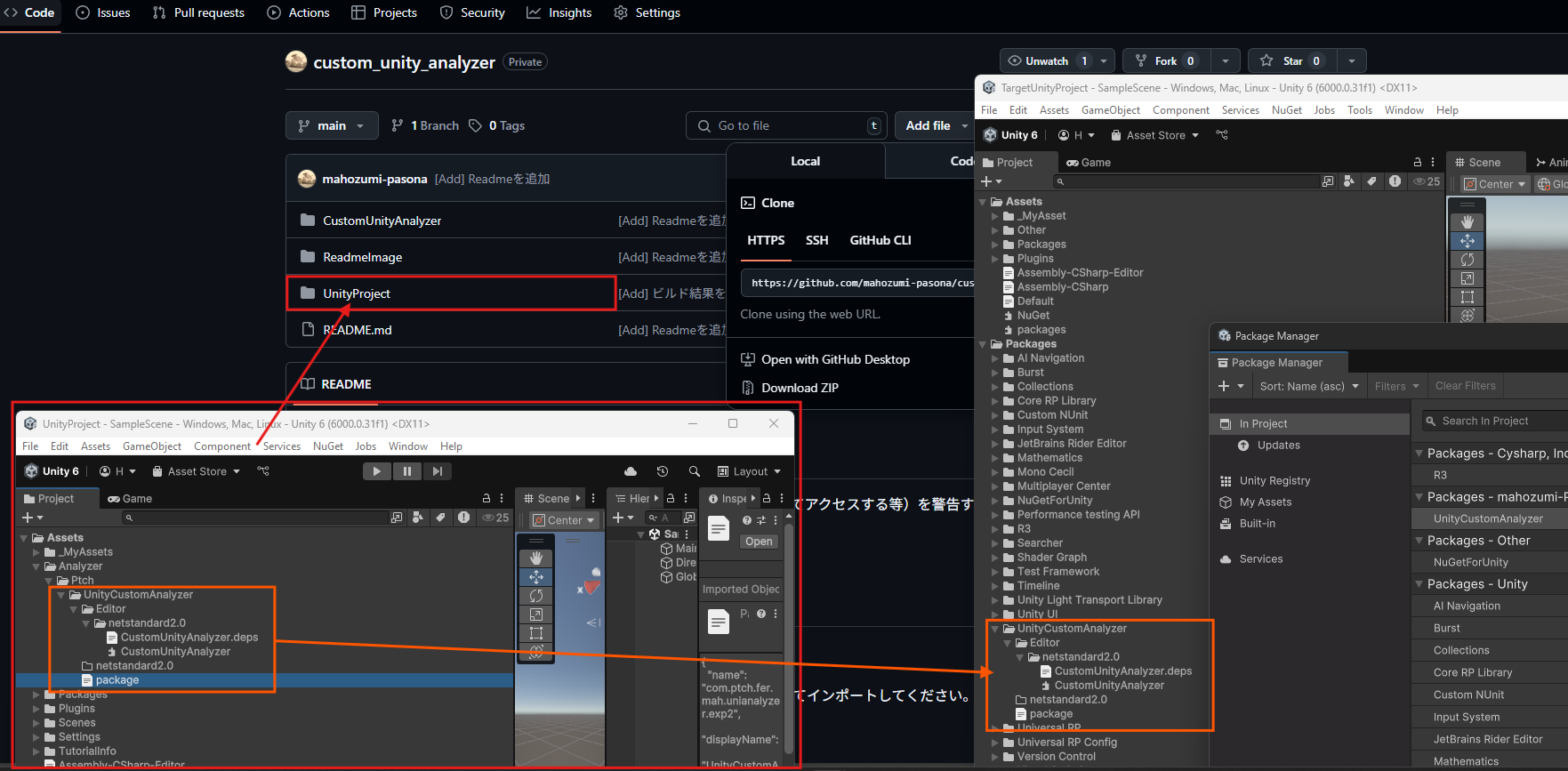1568x771 pixels.
Task: Toggle the Inspector panel lock in UnityProject
Action: click(x=767, y=498)
